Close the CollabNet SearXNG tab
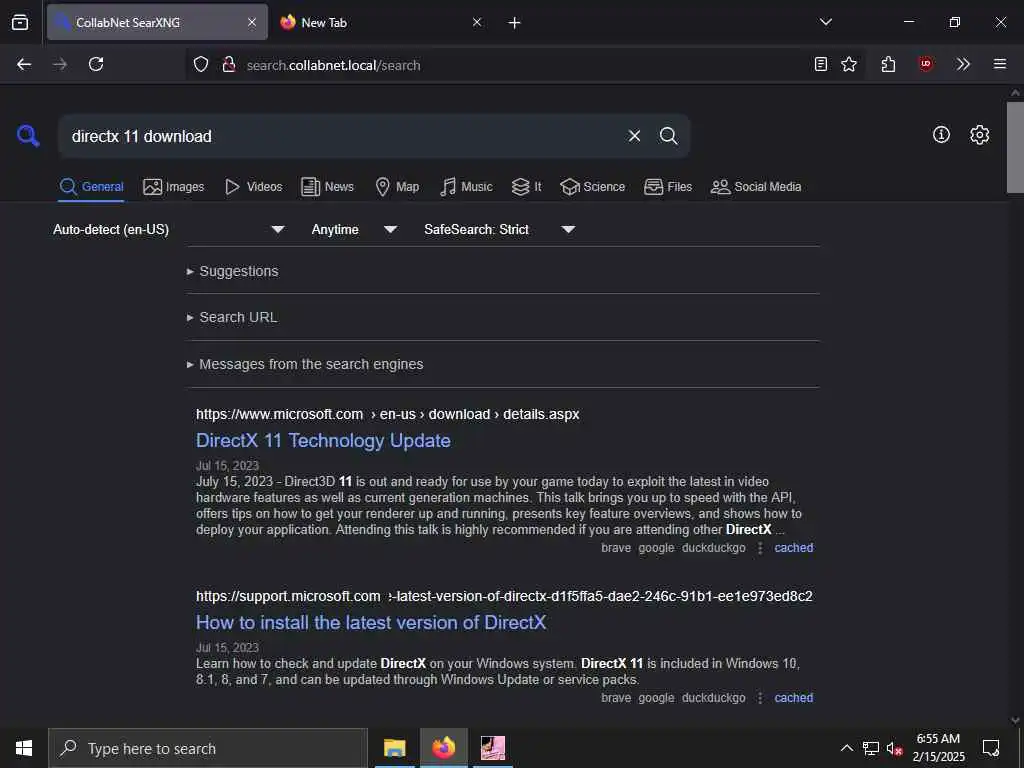The image size is (1024, 768). click(252, 22)
